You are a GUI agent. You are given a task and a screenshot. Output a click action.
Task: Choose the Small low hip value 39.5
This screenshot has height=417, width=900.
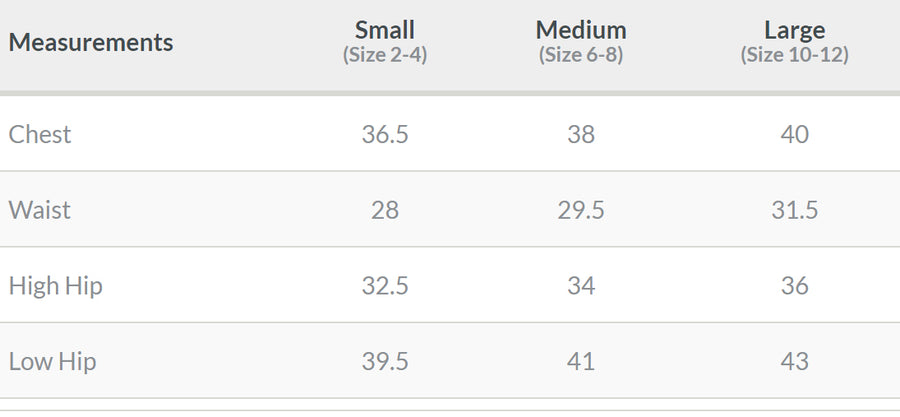385,361
